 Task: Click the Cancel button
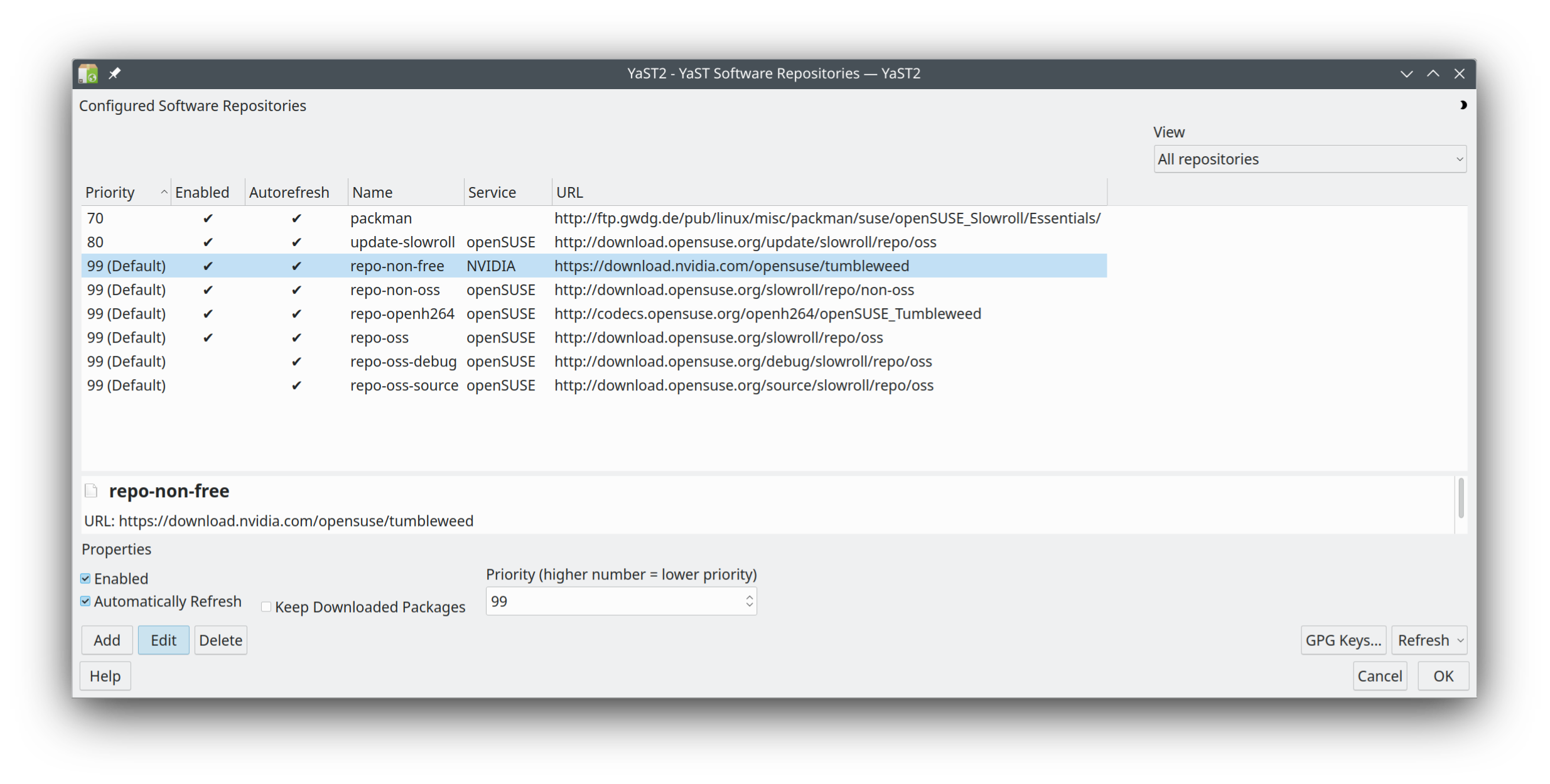[1379, 676]
